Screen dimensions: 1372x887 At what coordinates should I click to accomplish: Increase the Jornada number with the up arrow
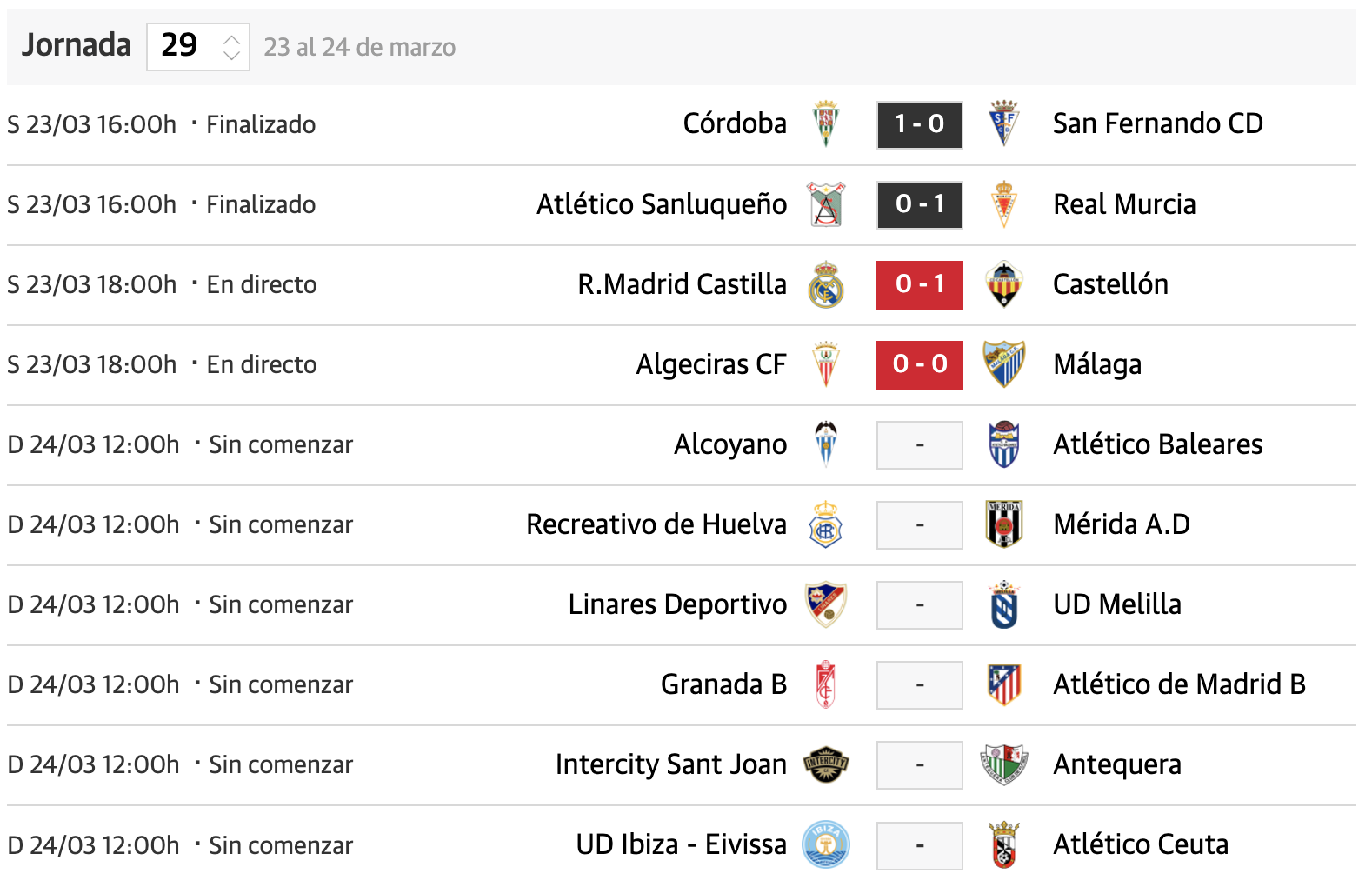[231, 39]
